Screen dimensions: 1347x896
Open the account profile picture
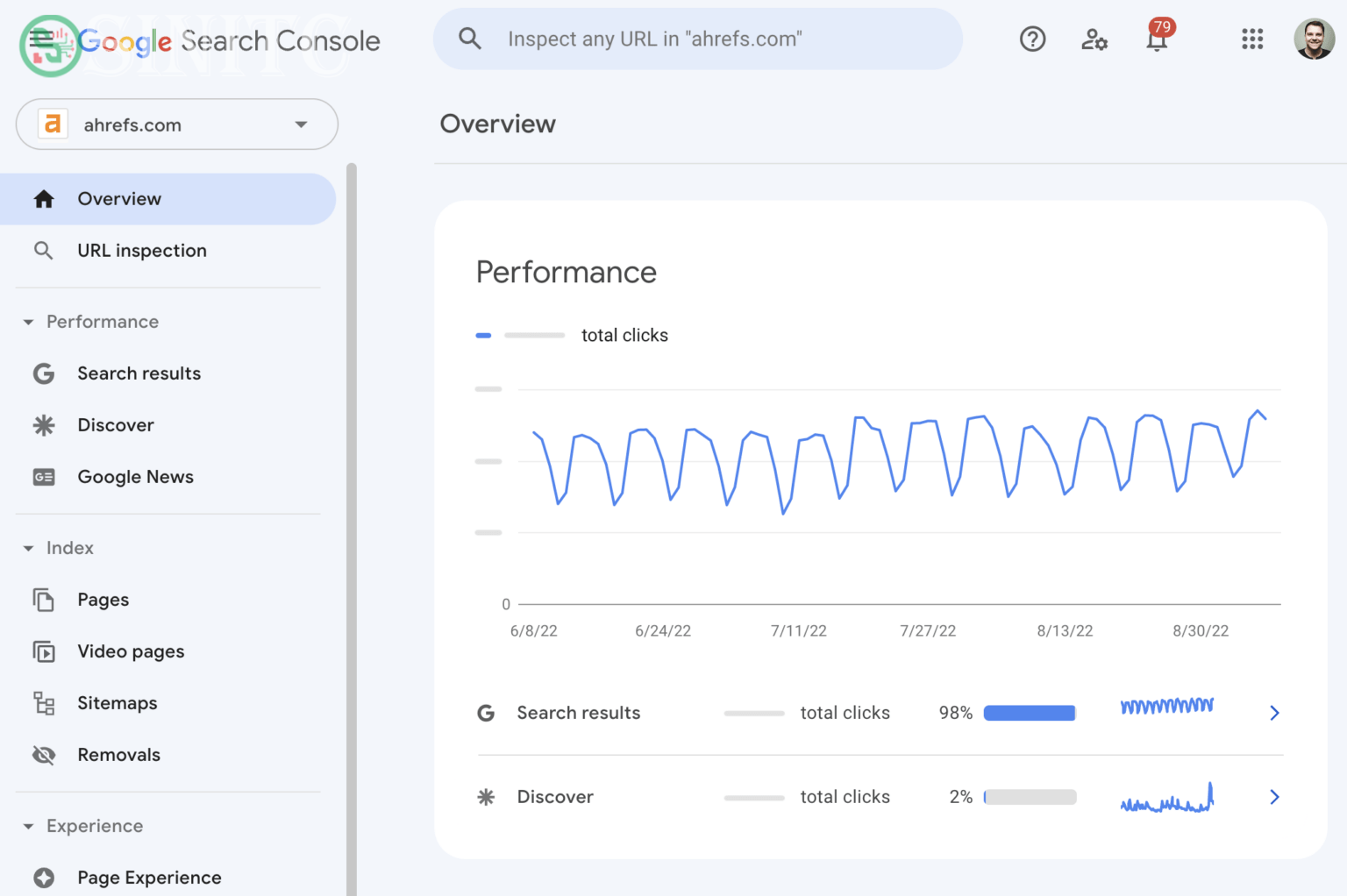1314,39
